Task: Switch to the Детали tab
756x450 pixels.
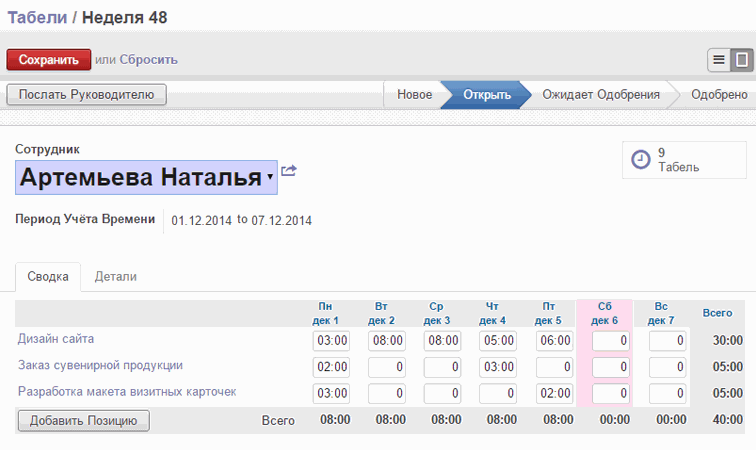Action: 116,277
